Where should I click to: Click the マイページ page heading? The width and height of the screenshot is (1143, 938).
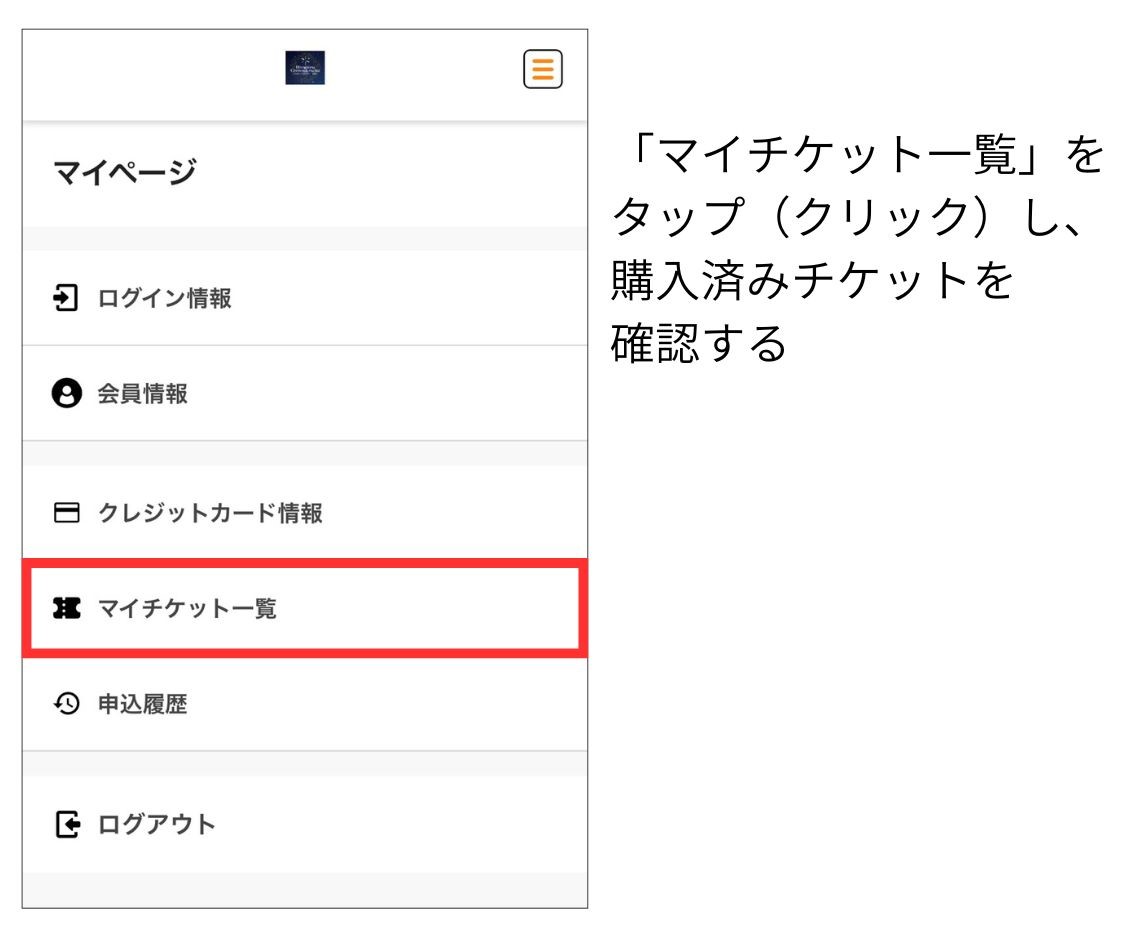124,173
